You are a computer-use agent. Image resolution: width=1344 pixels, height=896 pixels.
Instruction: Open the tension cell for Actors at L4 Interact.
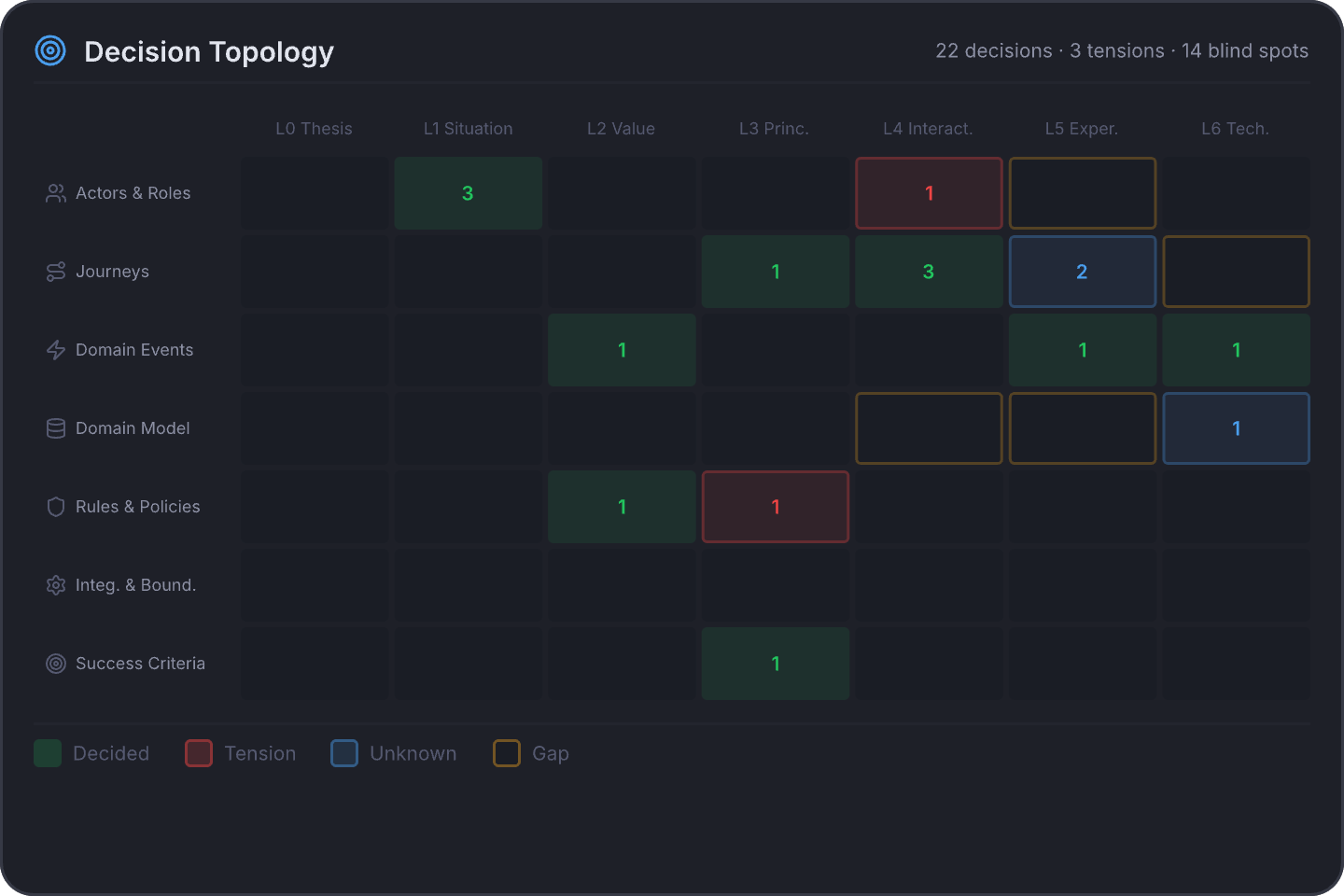coord(929,193)
